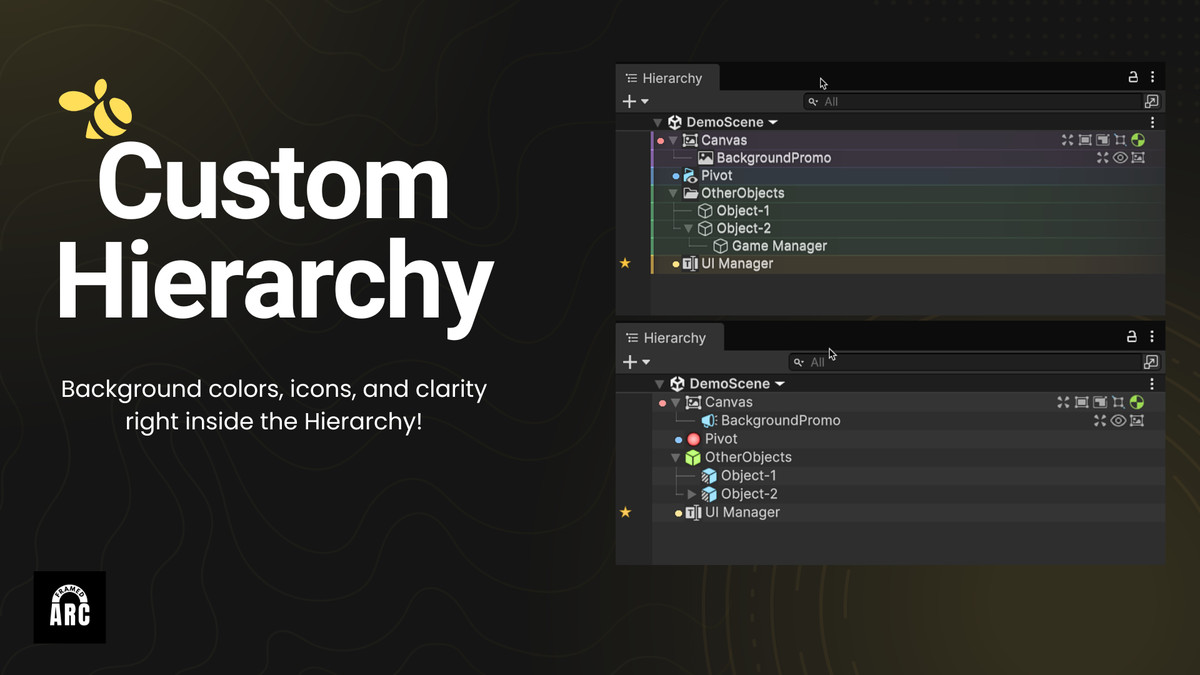Viewport: 1200px width, 675px height.
Task: Click the Unity cube icon beside DemoScene
Action: [x=676, y=121]
